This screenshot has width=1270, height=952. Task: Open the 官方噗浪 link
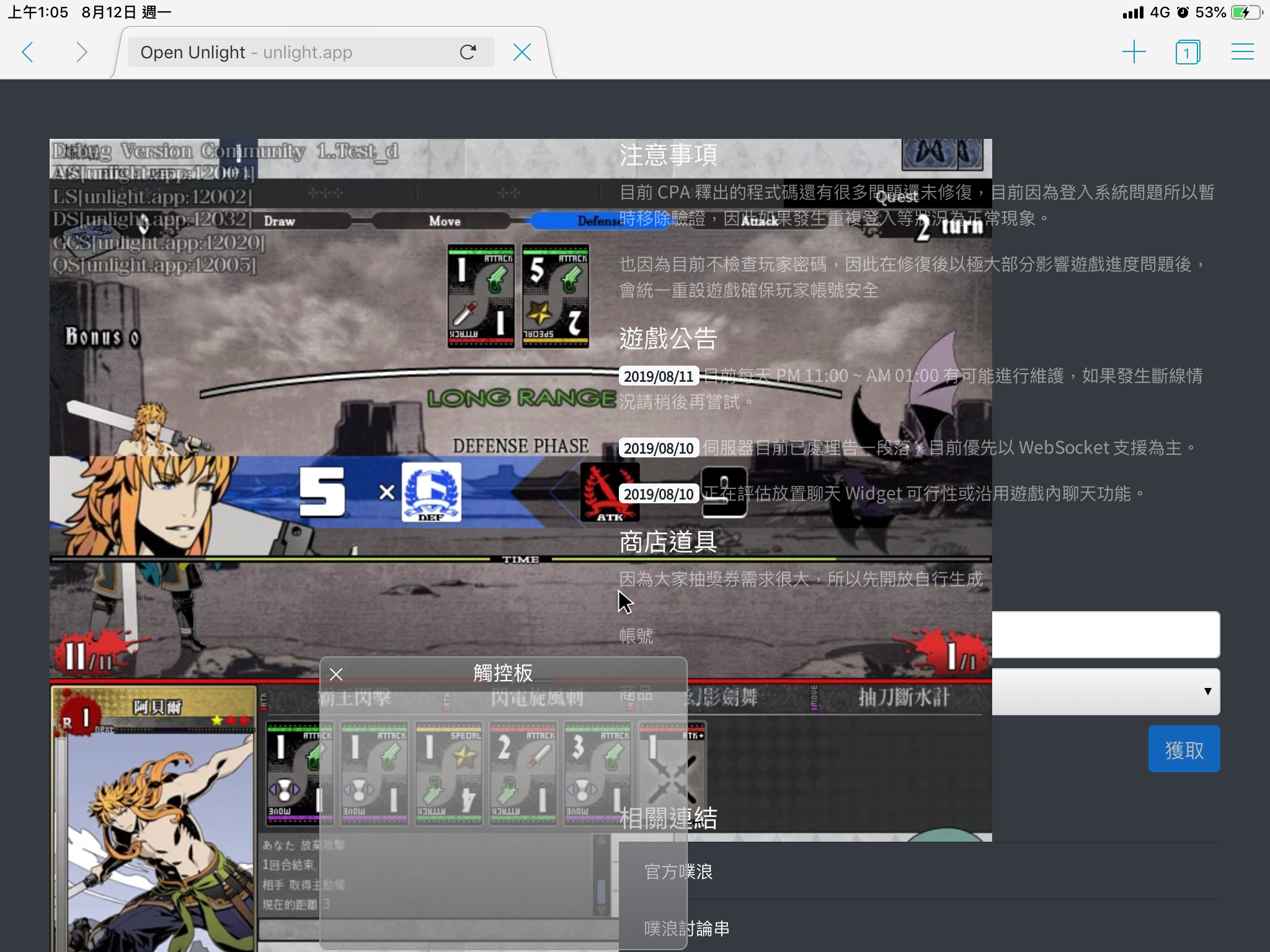(678, 871)
